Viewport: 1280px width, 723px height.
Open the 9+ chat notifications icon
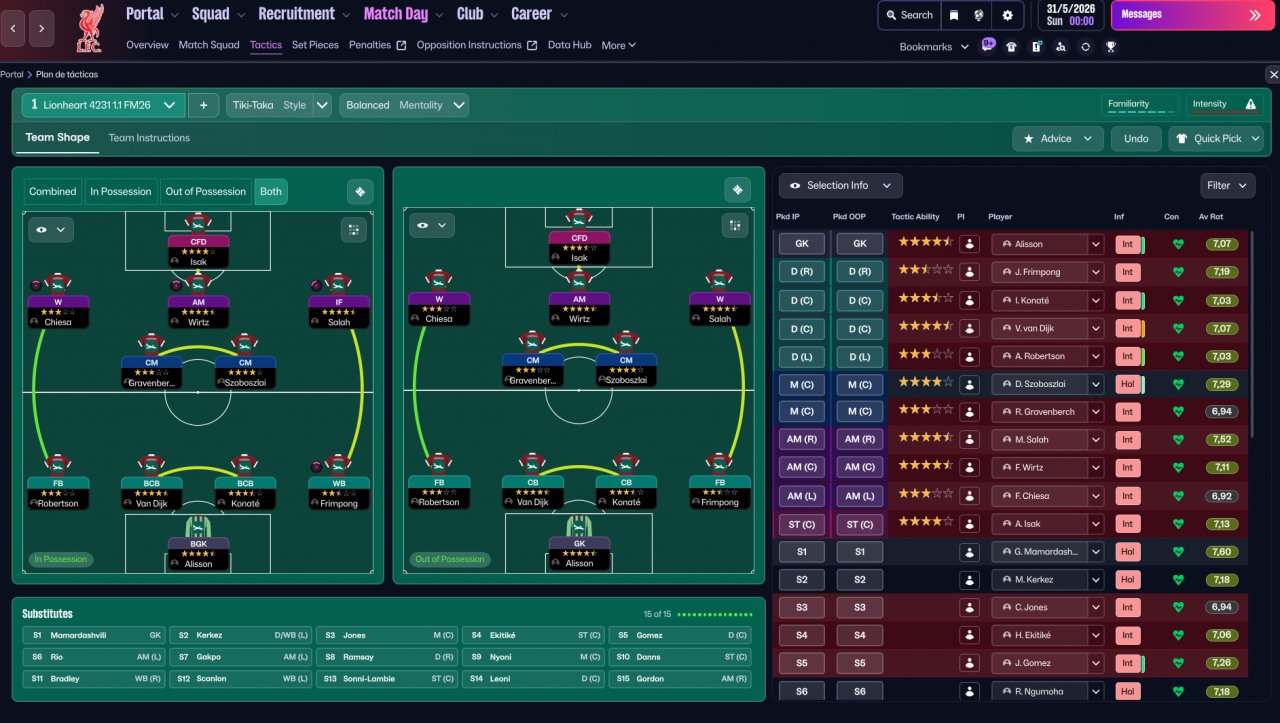tap(989, 45)
